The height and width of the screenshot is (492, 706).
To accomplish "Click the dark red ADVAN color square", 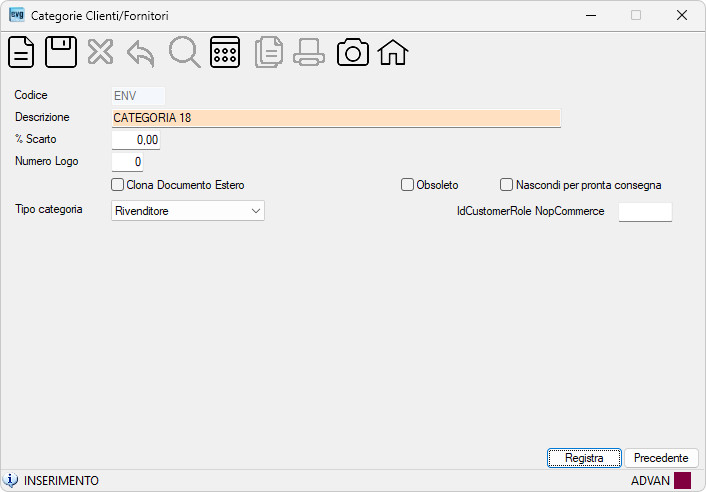I will (x=682, y=480).
